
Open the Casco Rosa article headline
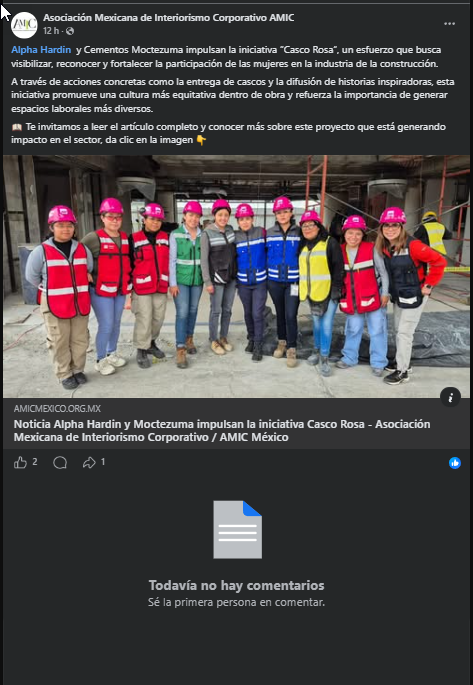[x=222, y=431]
